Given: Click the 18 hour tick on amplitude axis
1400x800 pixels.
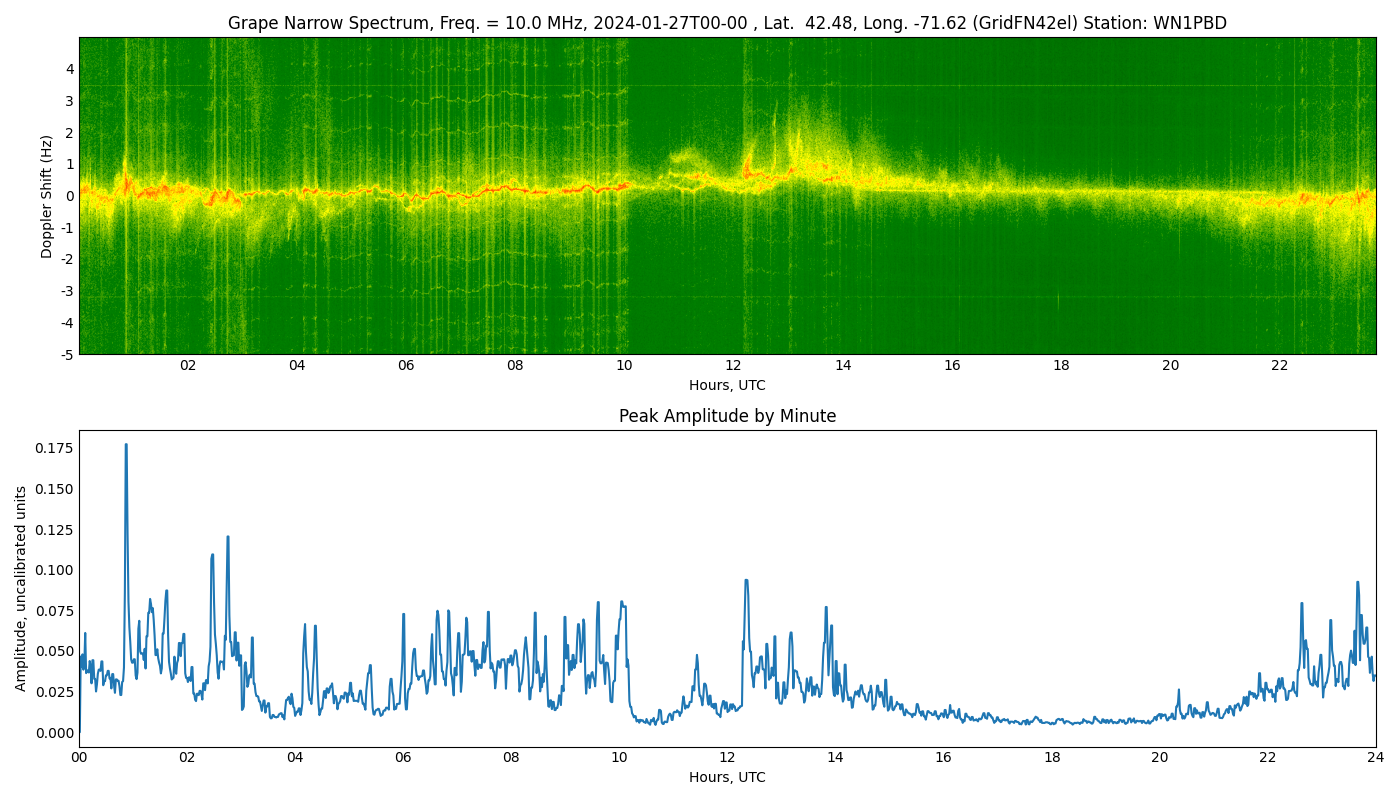Looking at the screenshot, I should pos(1052,758).
